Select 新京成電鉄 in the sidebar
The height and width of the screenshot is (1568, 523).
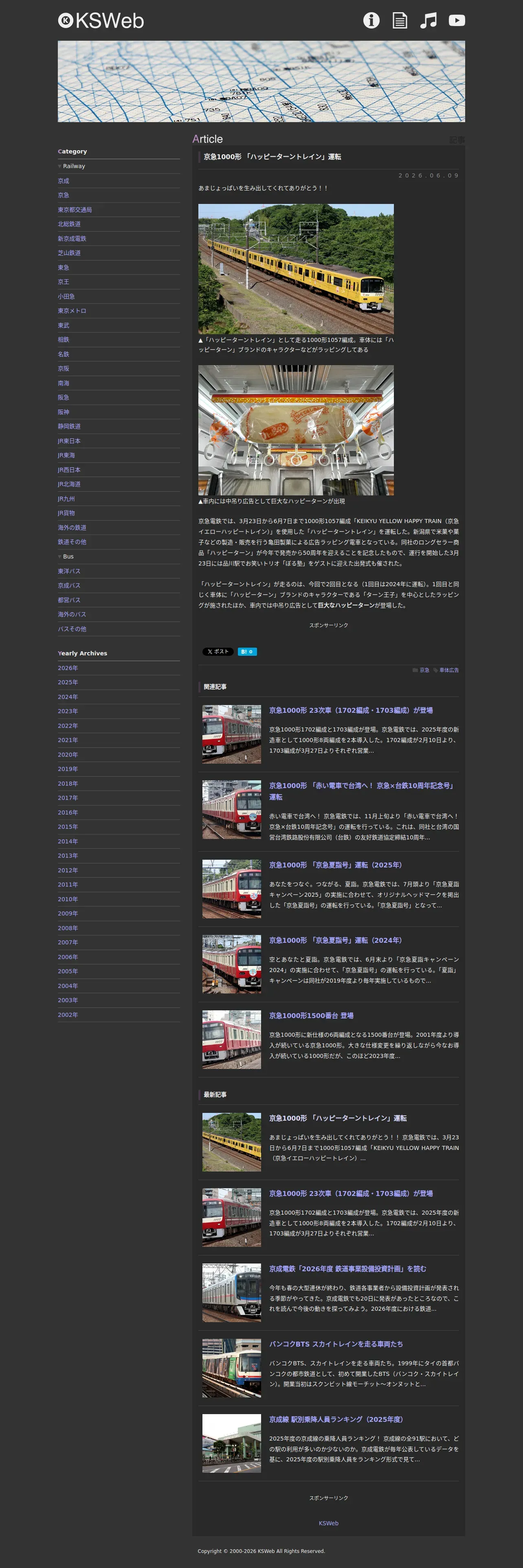click(72, 239)
